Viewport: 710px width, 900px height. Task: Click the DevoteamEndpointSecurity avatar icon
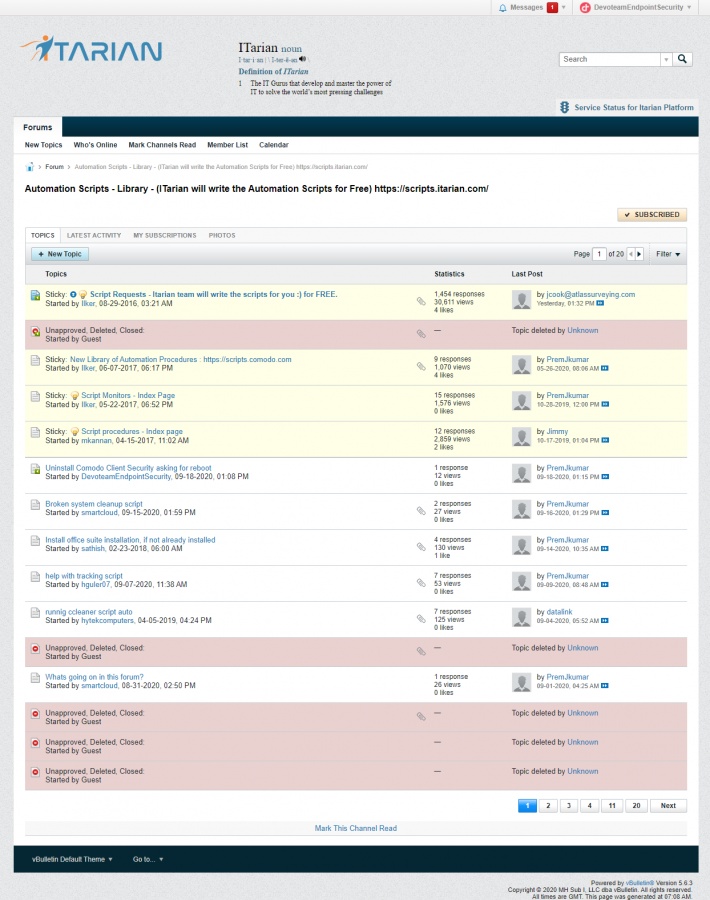(585, 7)
